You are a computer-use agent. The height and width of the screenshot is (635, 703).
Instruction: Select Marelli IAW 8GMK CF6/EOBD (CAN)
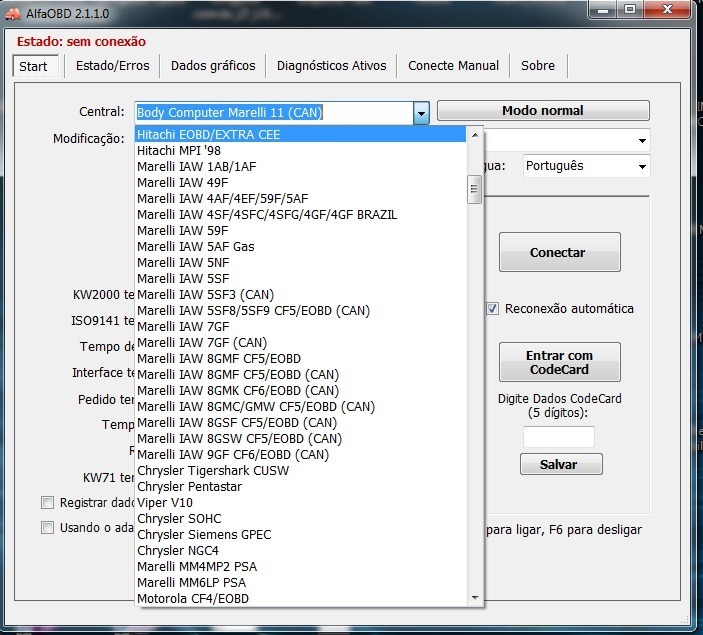300,391
